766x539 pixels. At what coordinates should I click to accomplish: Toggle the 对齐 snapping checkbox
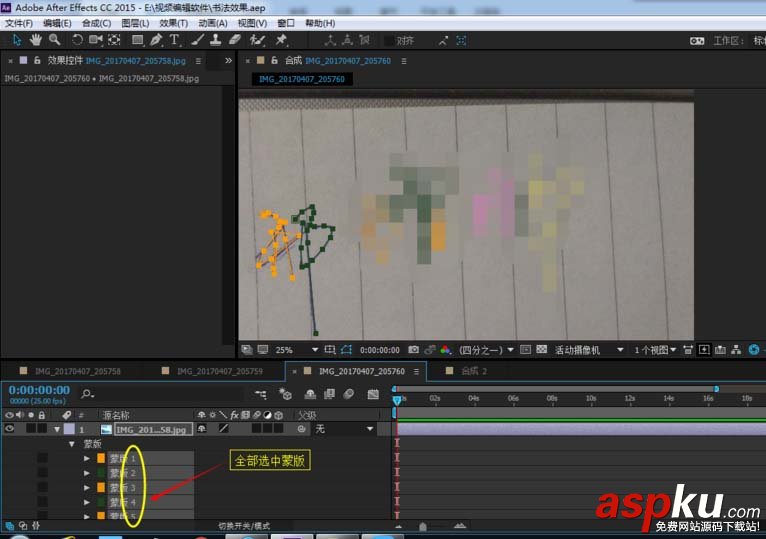(389, 41)
